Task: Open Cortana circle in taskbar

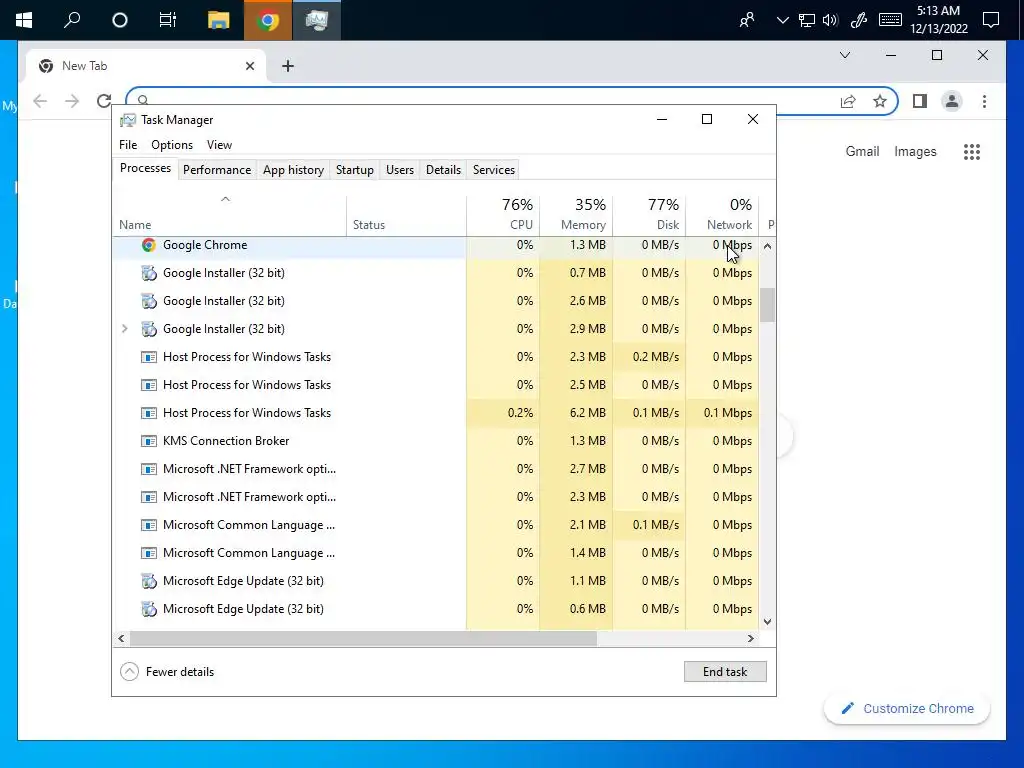Action: [x=120, y=20]
